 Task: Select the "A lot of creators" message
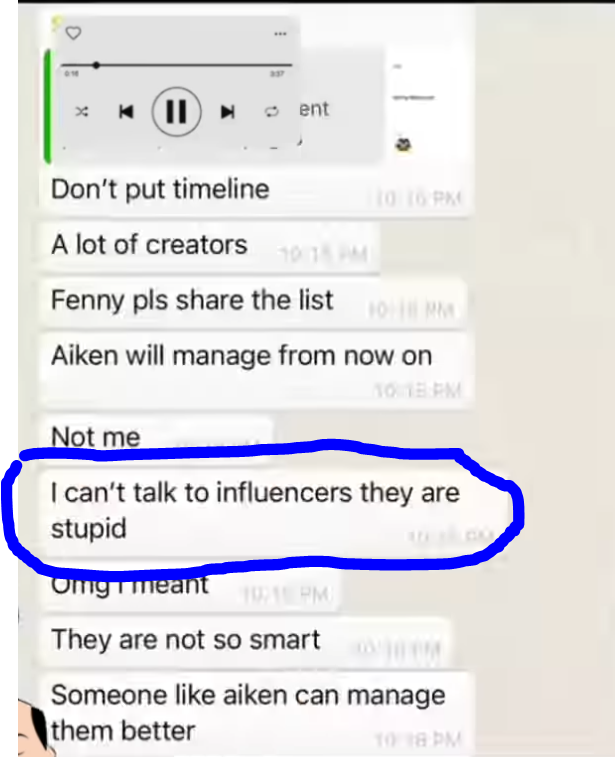(209, 245)
